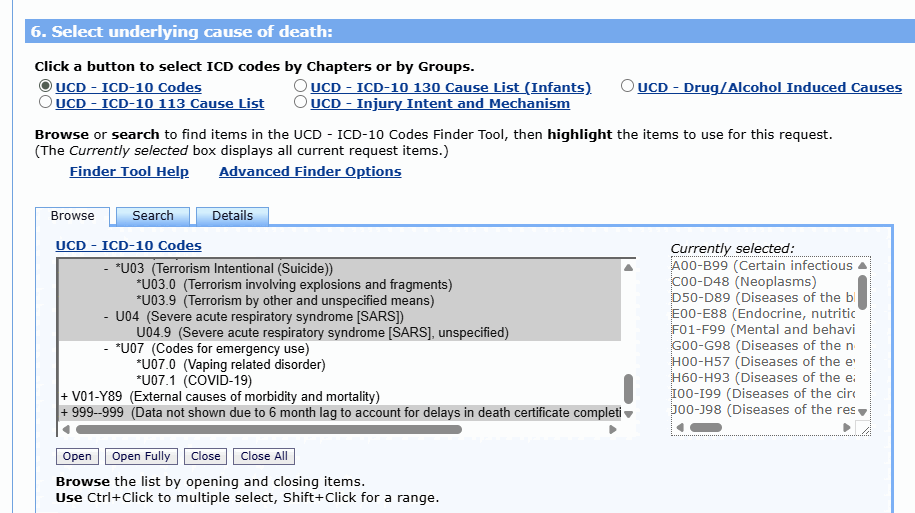The width and height of the screenshot is (915, 513).
Task: Open the Details tab
Action: [232, 216]
